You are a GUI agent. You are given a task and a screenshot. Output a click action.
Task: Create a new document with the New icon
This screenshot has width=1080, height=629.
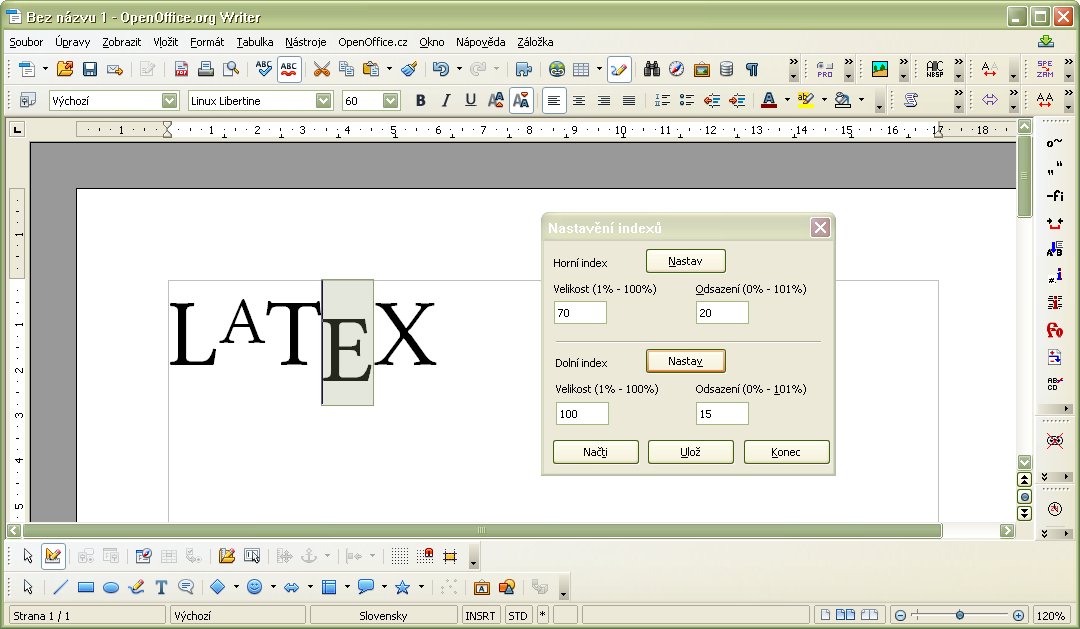coord(26,69)
